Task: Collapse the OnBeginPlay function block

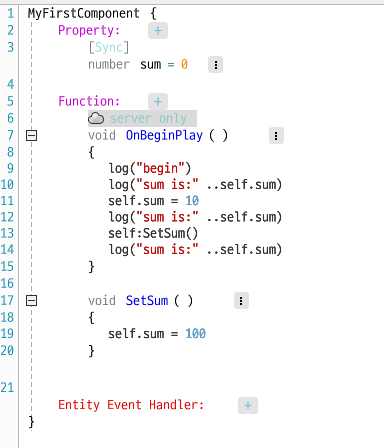Action: [x=32, y=136]
